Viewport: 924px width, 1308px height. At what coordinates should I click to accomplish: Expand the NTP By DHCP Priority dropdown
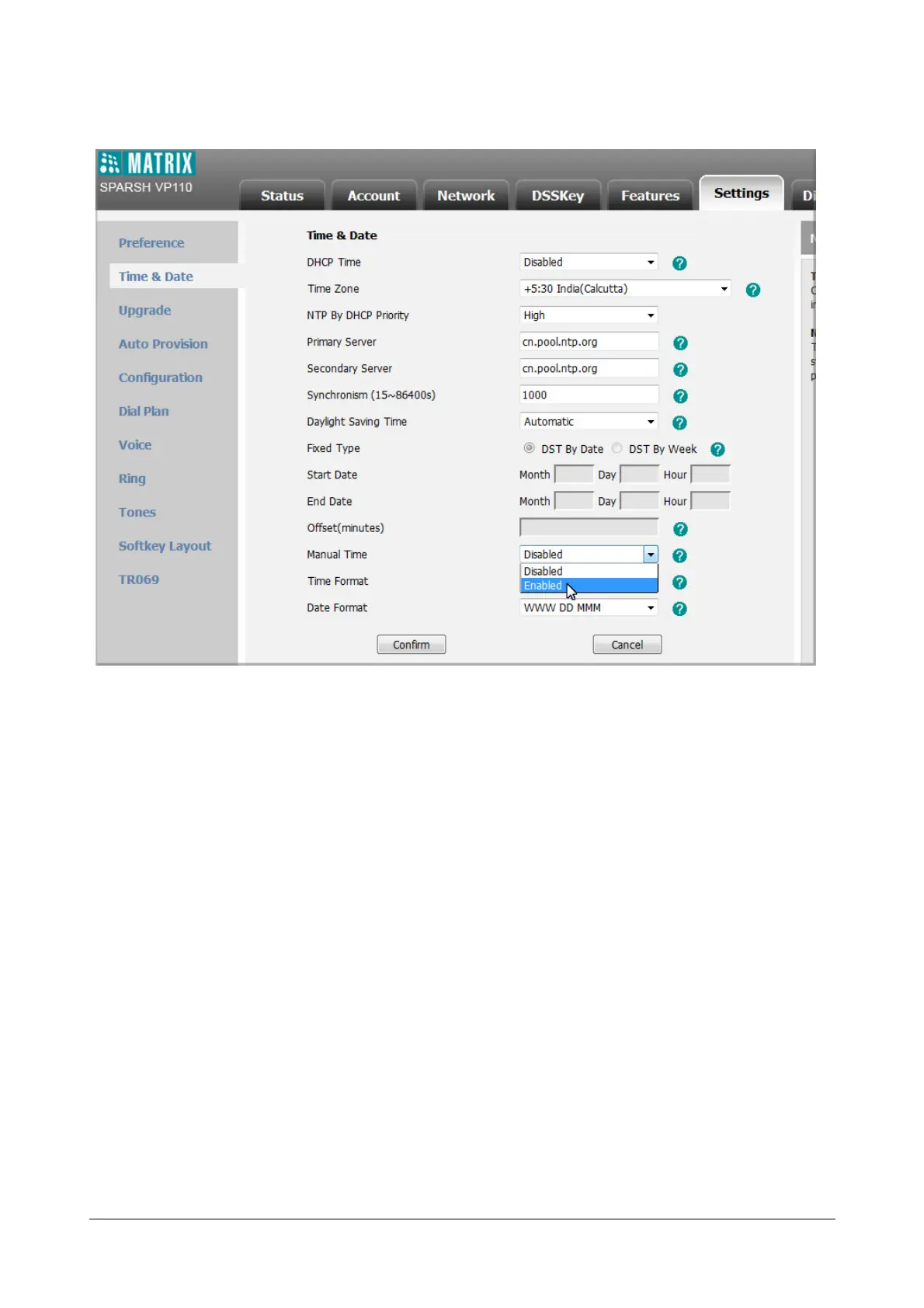pyautogui.click(x=589, y=315)
